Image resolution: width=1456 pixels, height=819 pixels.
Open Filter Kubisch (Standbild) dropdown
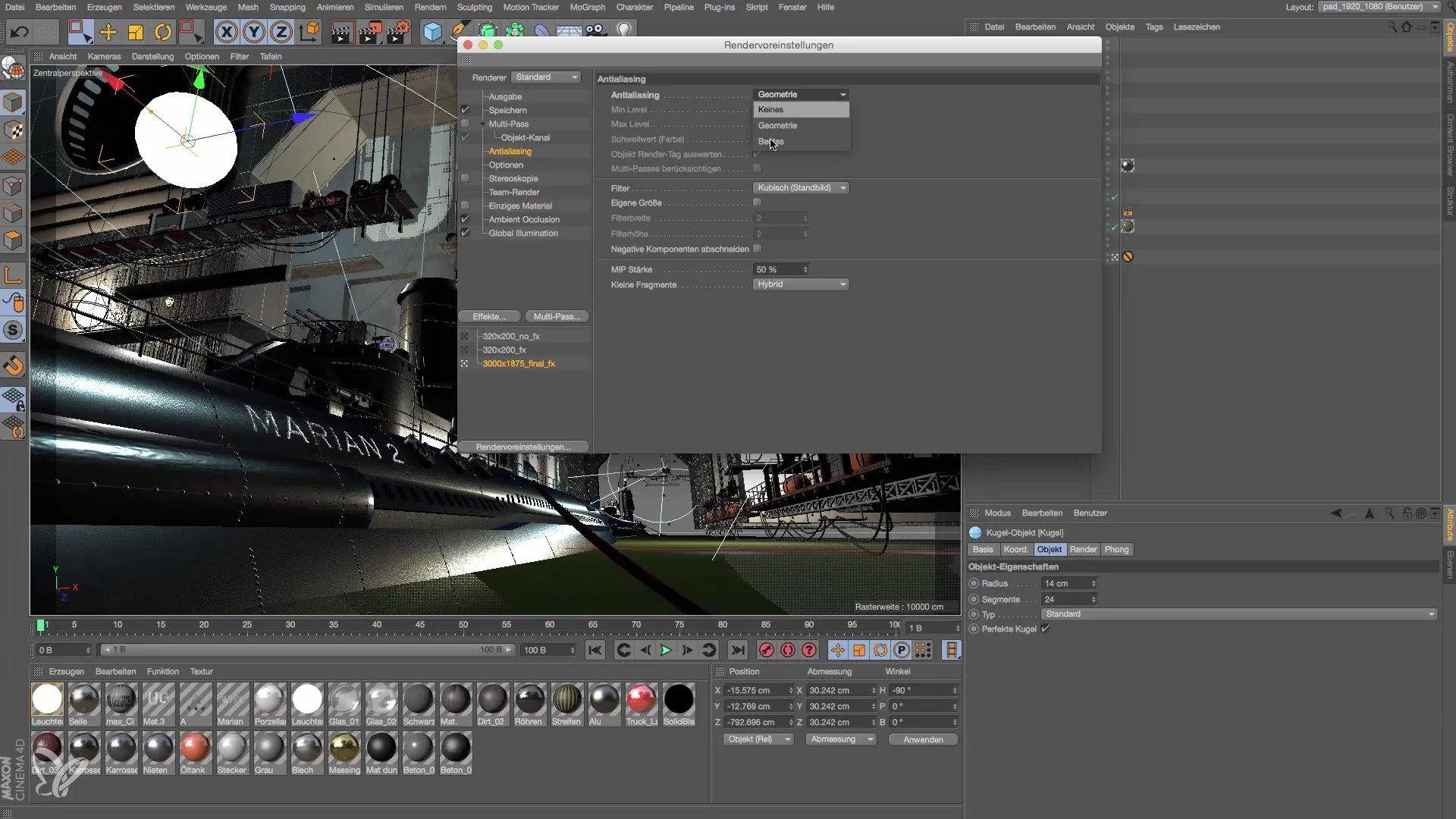(x=801, y=188)
